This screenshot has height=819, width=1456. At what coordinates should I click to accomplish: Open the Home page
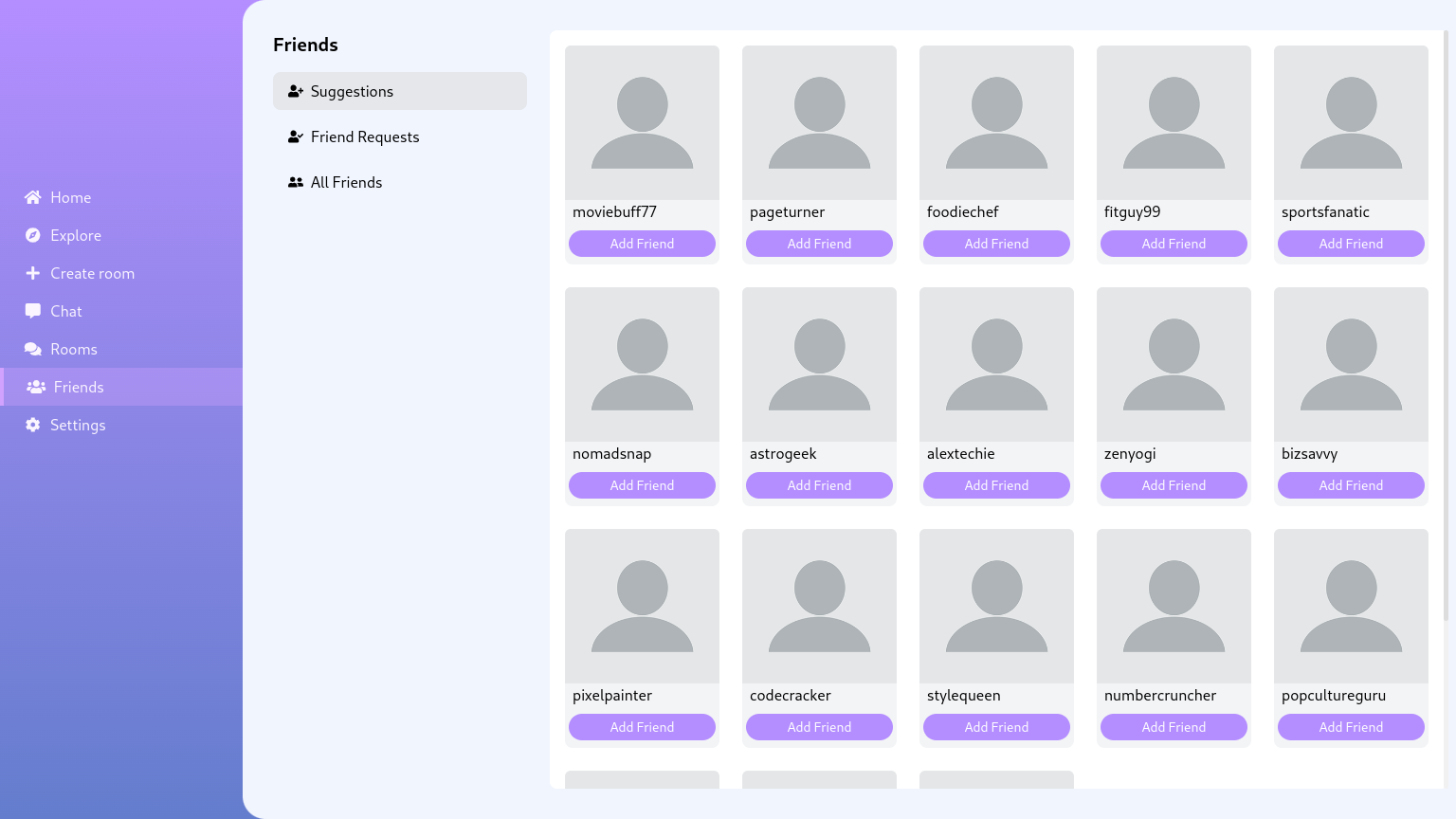coord(121,197)
